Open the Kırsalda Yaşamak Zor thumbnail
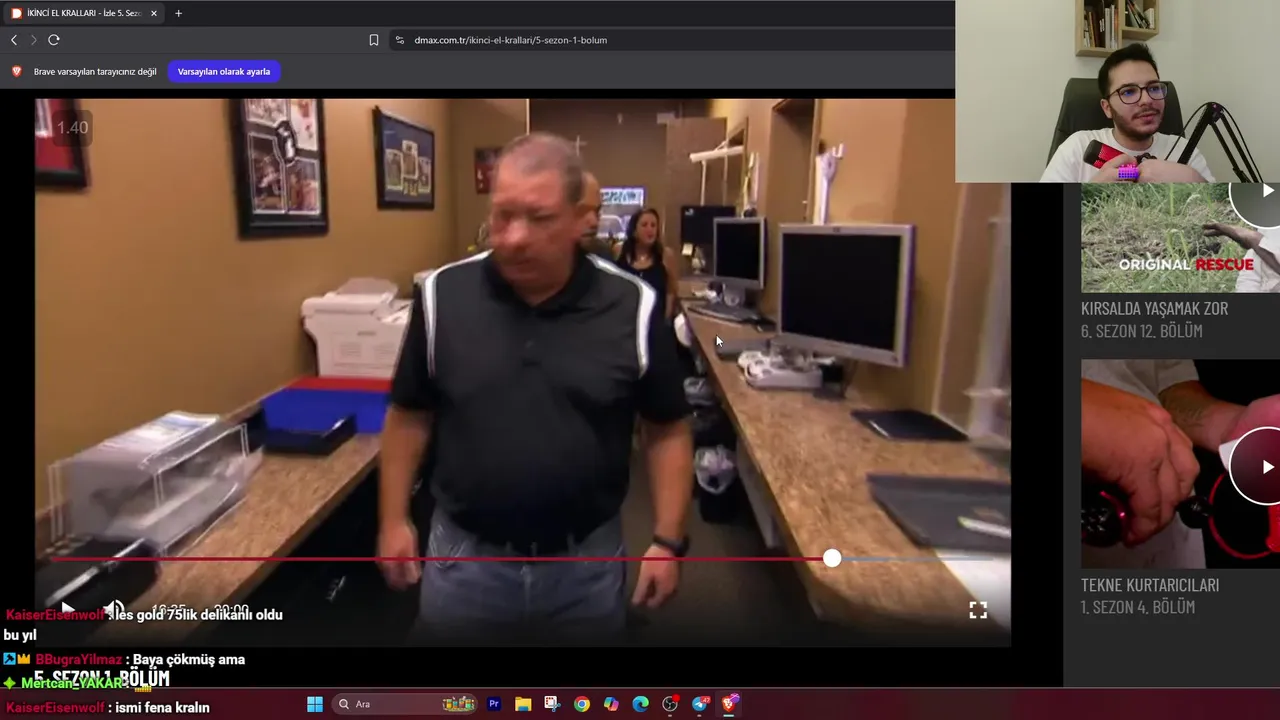1280x720 pixels. (x=1180, y=238)
